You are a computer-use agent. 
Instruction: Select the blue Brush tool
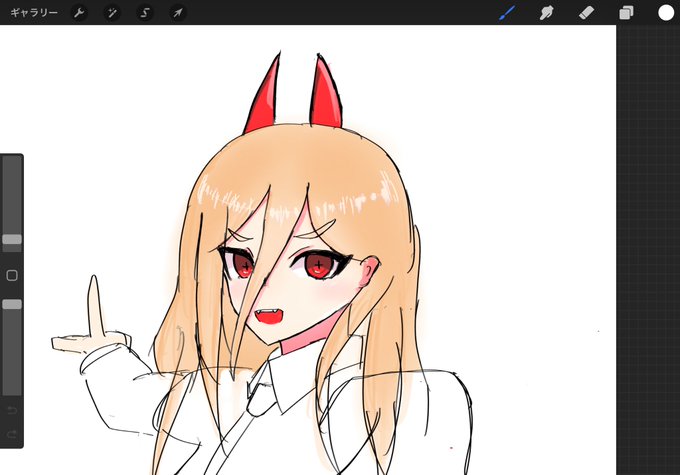507,13
